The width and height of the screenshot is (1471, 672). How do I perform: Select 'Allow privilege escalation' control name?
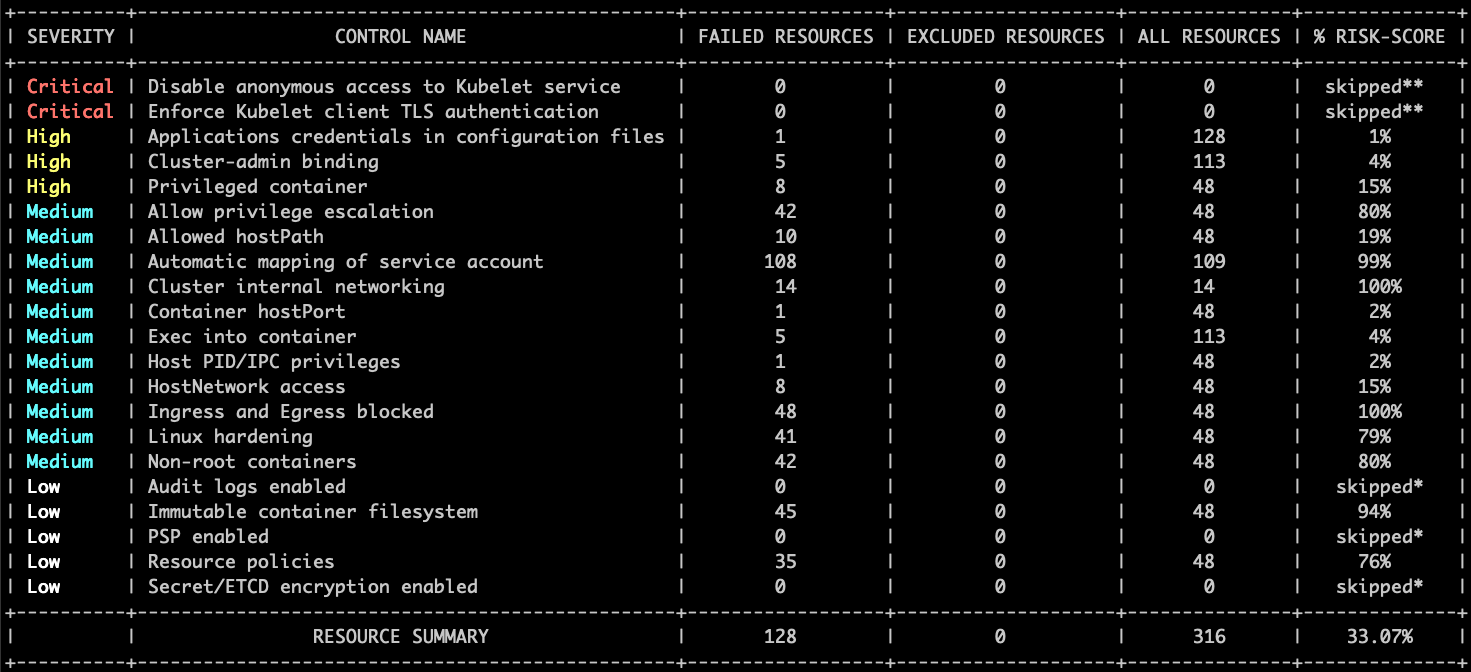click(x=290, y=212)
